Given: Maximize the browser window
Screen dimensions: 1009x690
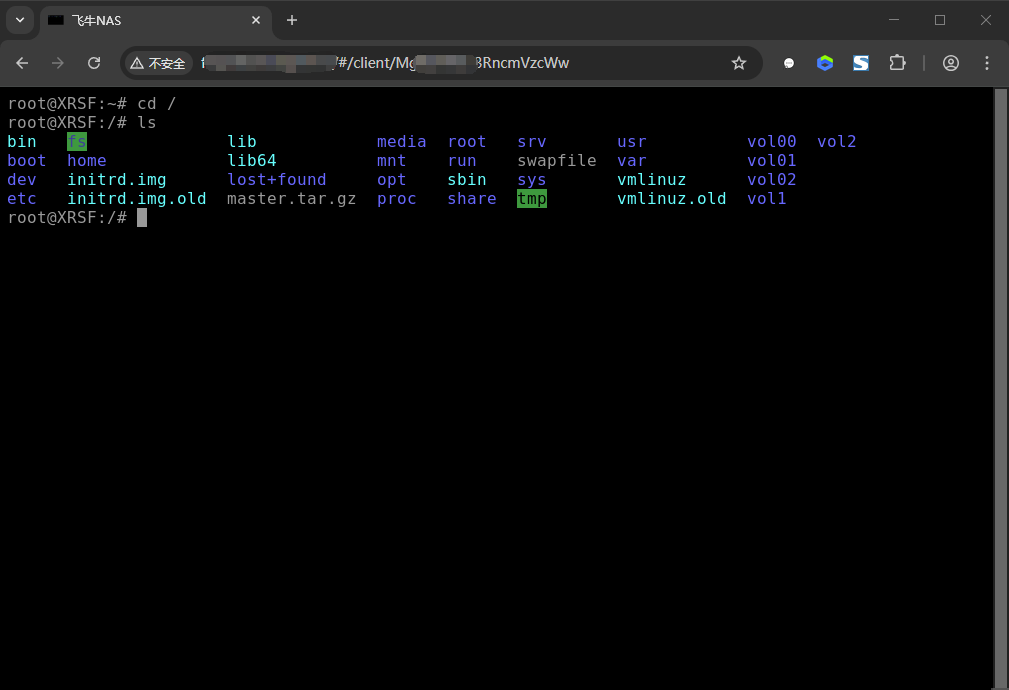Looking at the screenshot, I should click(940, 20).
